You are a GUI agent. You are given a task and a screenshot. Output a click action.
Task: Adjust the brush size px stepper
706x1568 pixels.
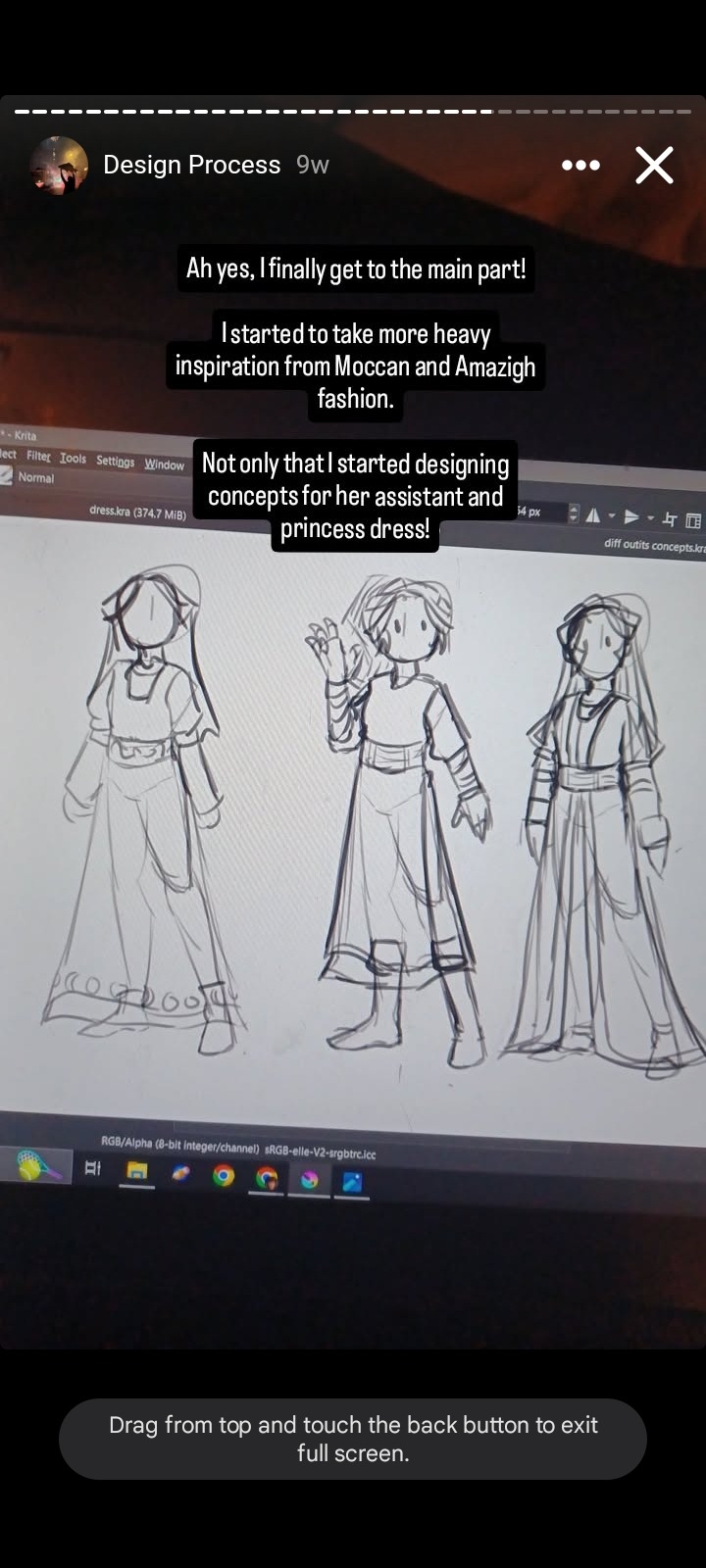point(574,514)
